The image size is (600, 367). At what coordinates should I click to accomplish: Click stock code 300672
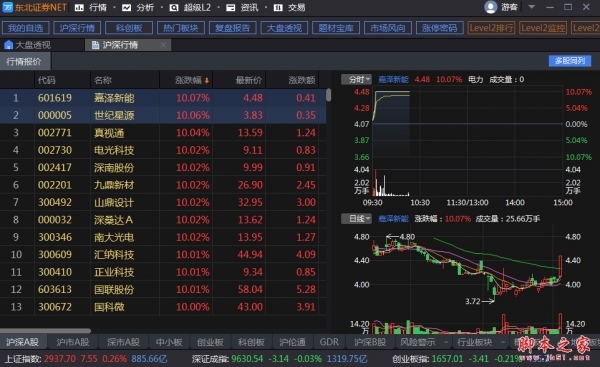[55, 307]
